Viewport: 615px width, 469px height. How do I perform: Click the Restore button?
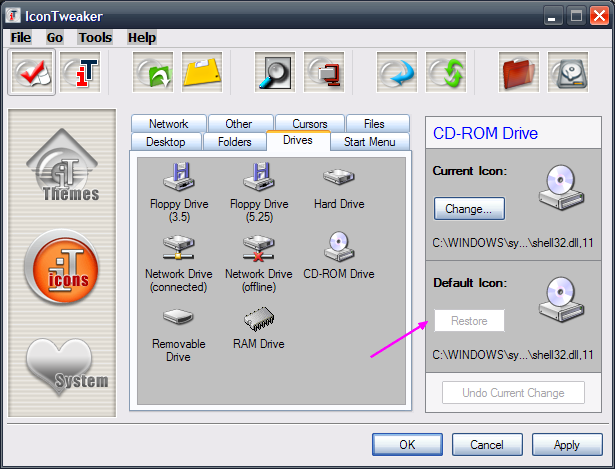[x=469, y=321]
